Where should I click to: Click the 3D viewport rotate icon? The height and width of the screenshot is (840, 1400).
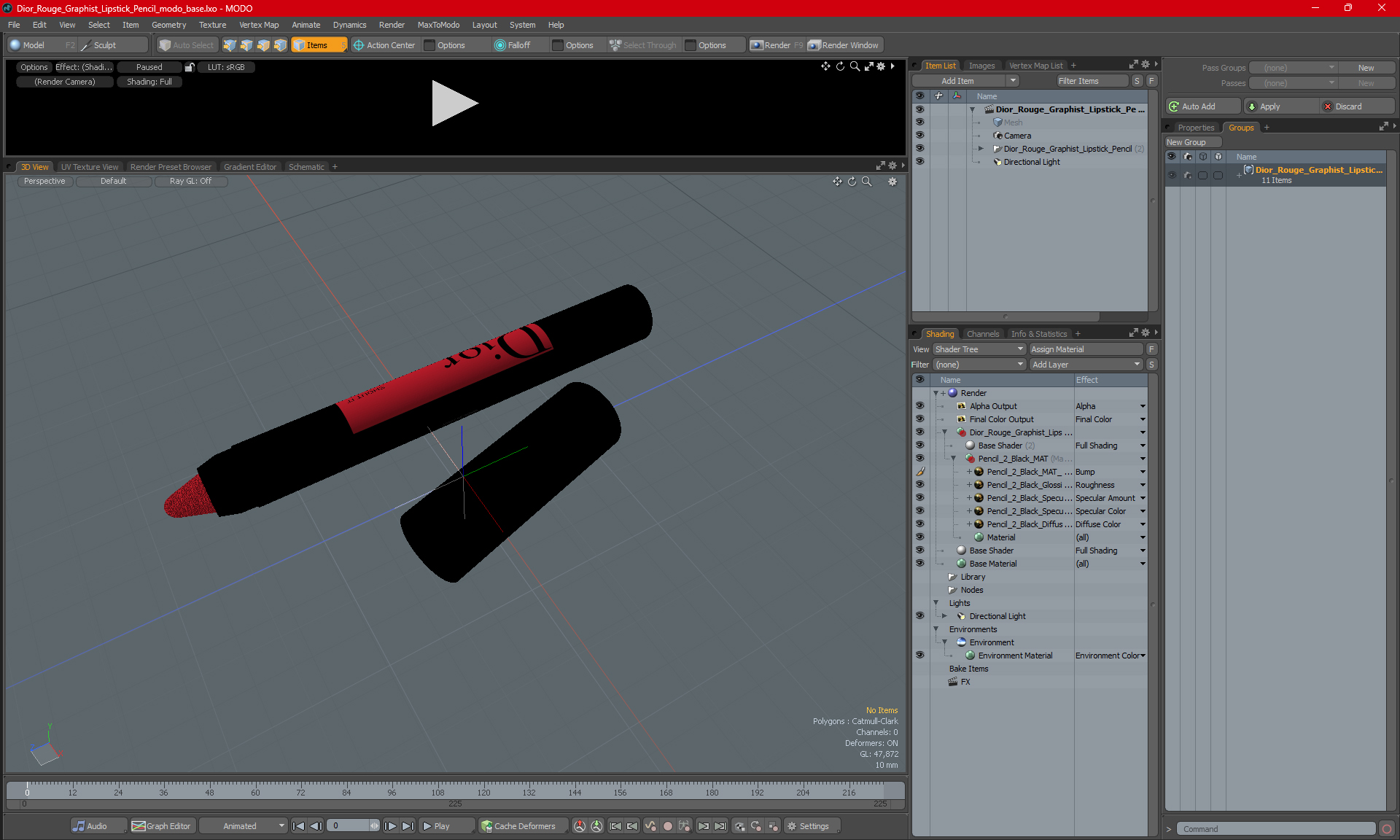[x=852, y=182]
